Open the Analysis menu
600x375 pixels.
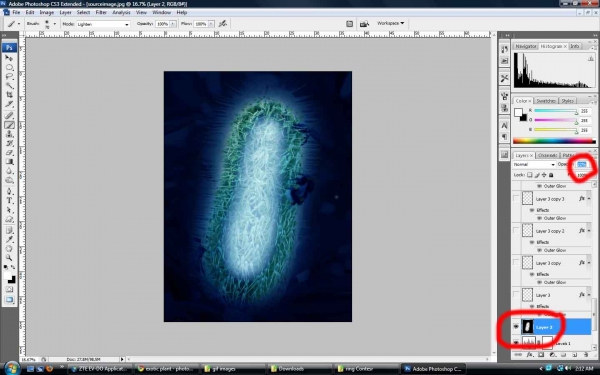(121, 12)
